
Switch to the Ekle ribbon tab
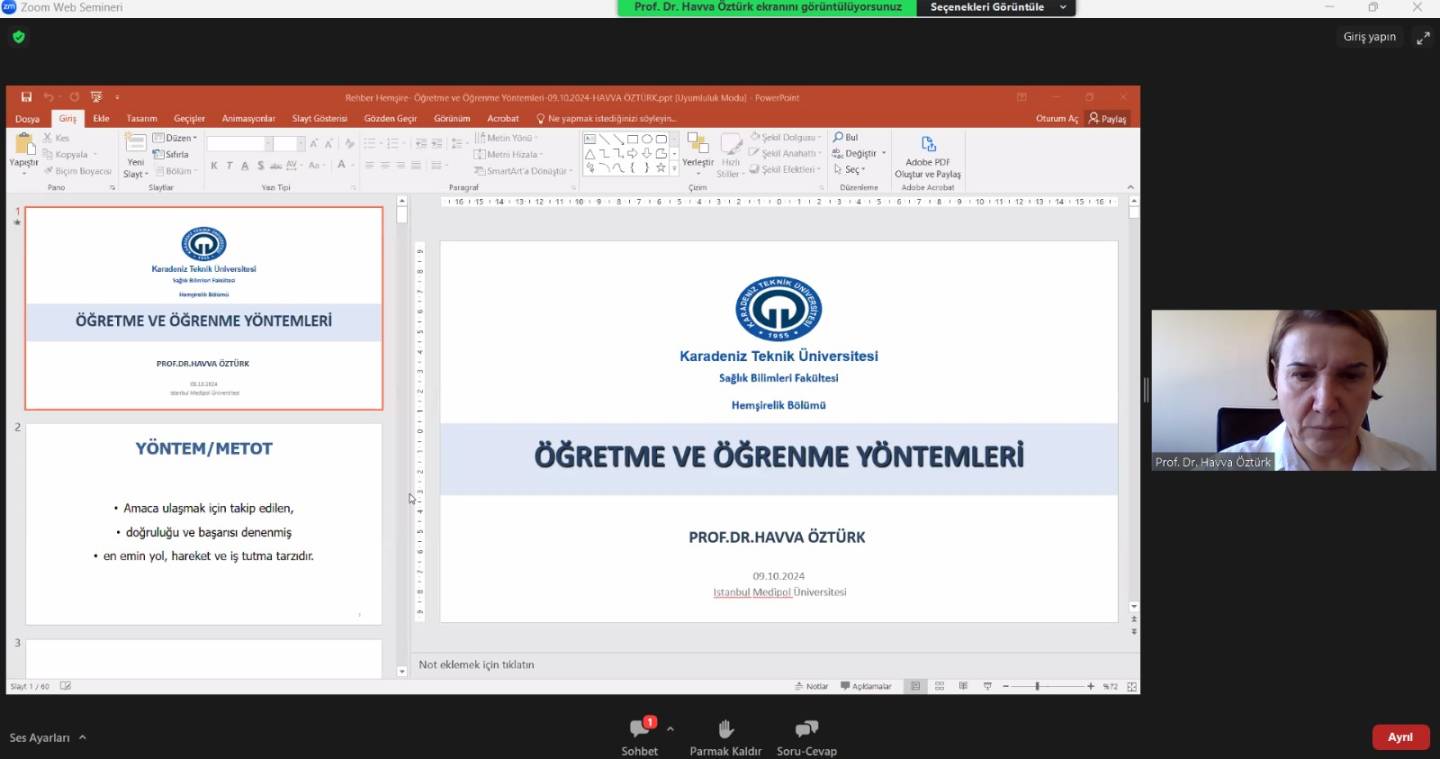[x=101, y=119]
